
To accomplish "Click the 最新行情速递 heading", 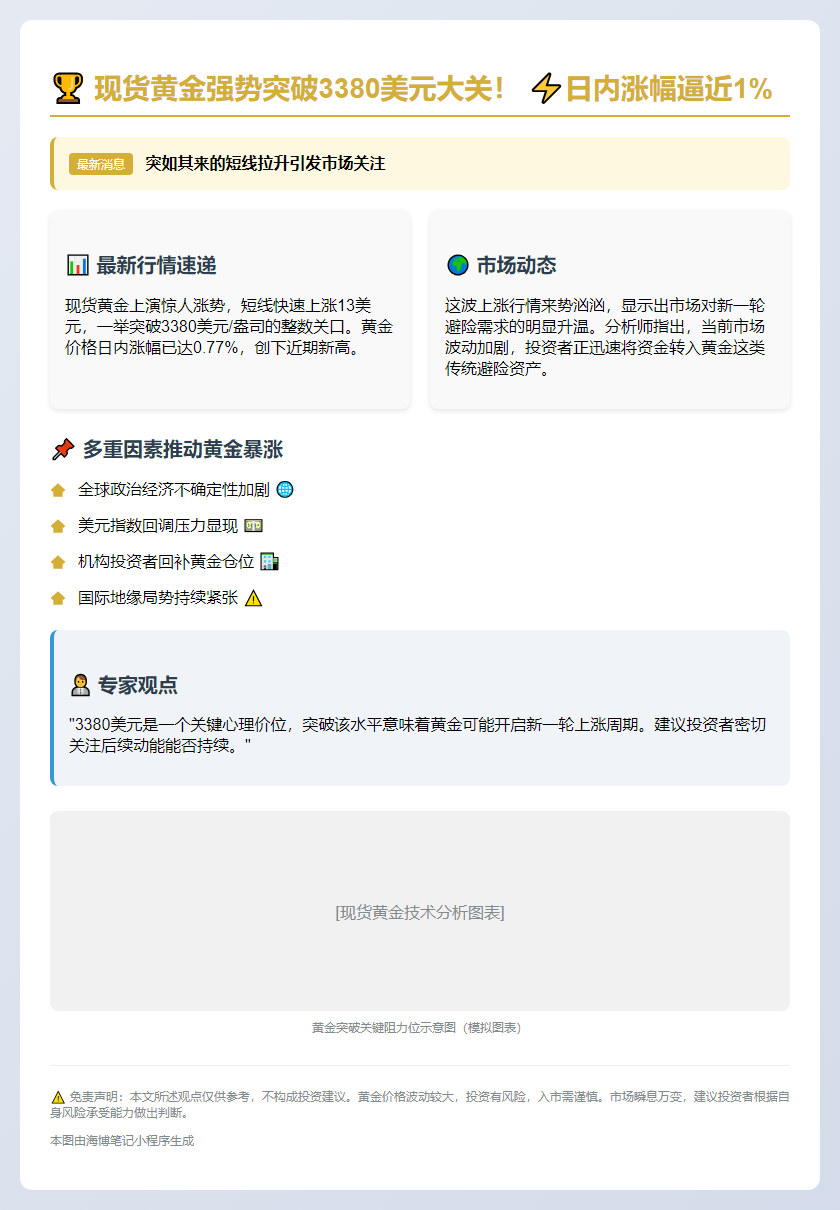I will click(156, 265).
